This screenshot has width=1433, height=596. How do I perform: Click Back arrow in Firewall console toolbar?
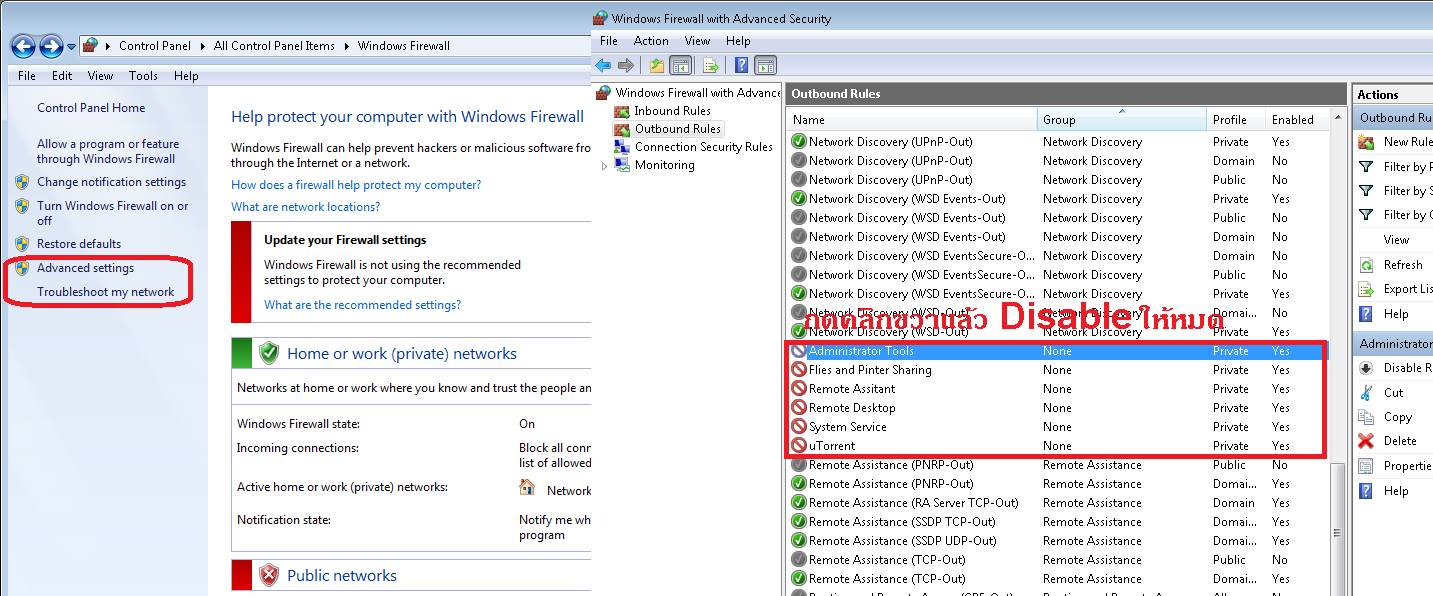(x=603, y=66)
